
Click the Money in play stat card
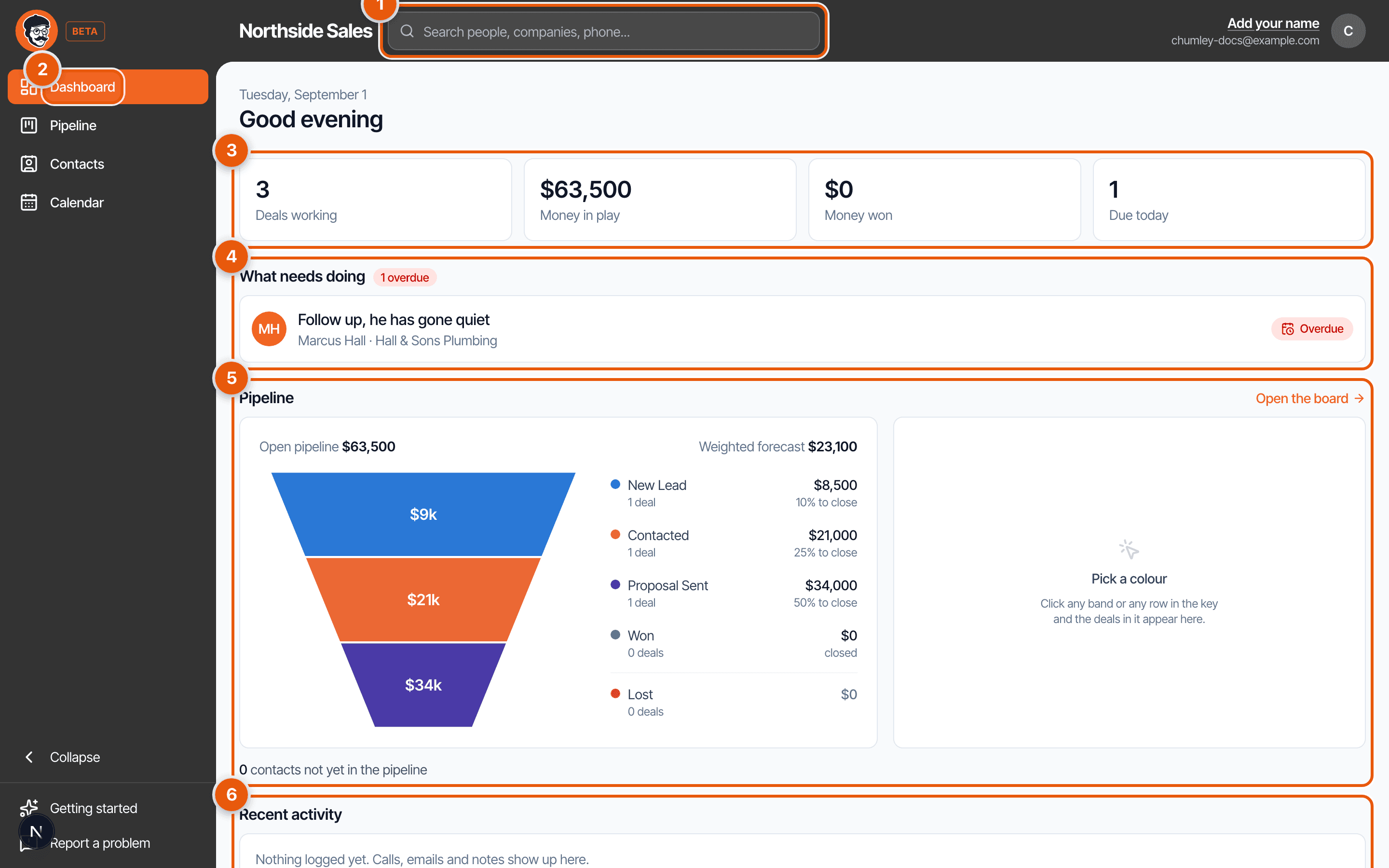(x=660, y=200)
